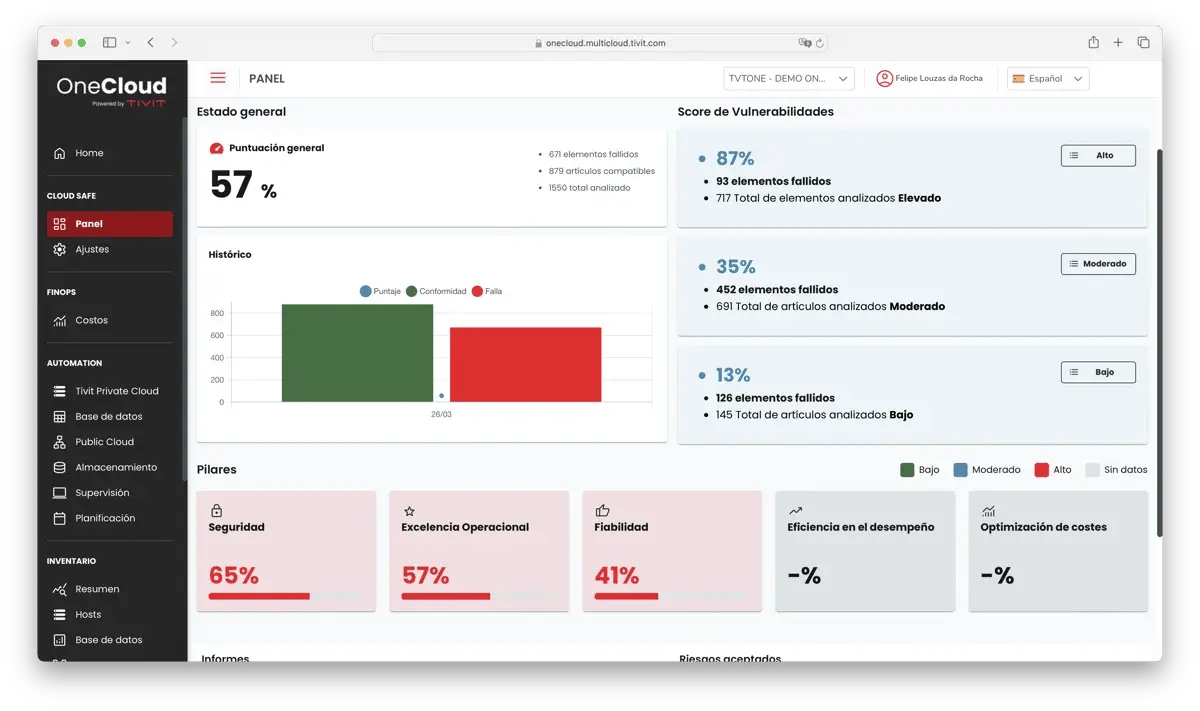Click the Alto list button

coord(1098,155)
